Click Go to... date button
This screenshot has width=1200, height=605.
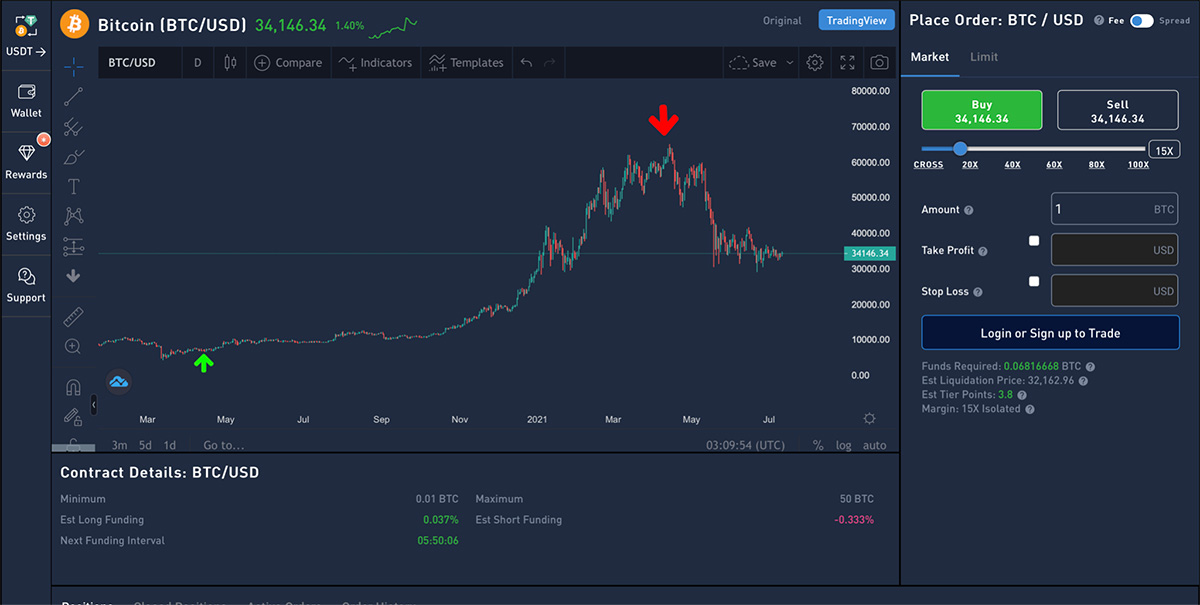pos(224,445)
